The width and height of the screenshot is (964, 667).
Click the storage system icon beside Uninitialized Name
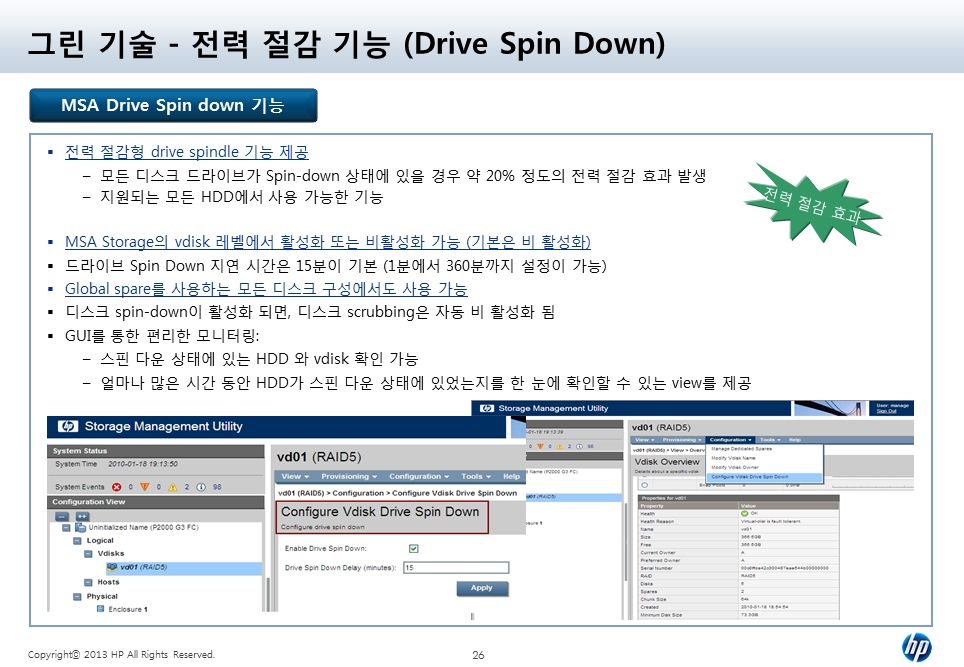click(x=81, y=527)
